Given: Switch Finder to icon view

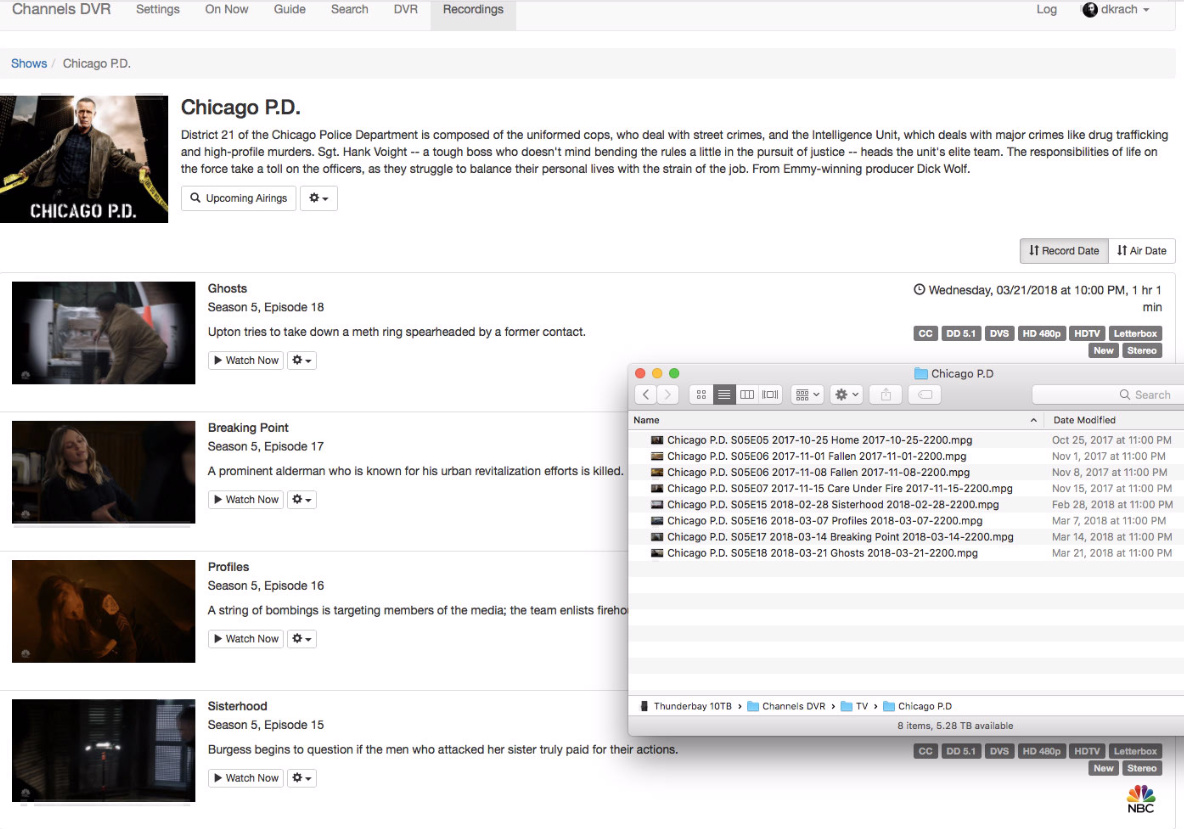Looking at the screenshot, I should click(x=701, y=395).
